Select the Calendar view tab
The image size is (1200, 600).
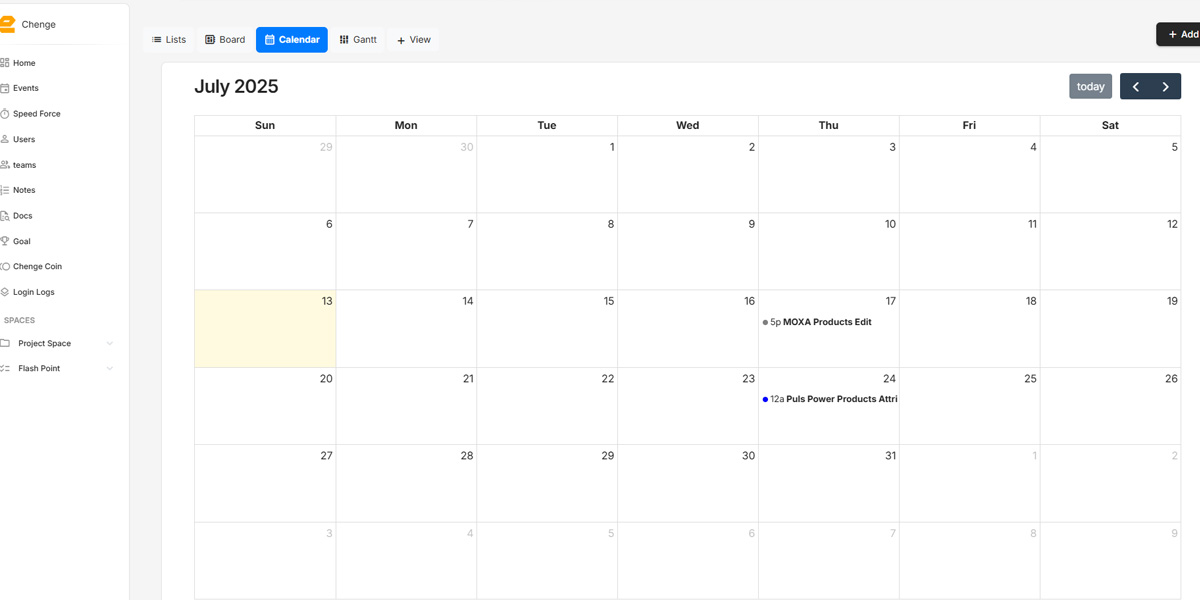coord(292,40)
